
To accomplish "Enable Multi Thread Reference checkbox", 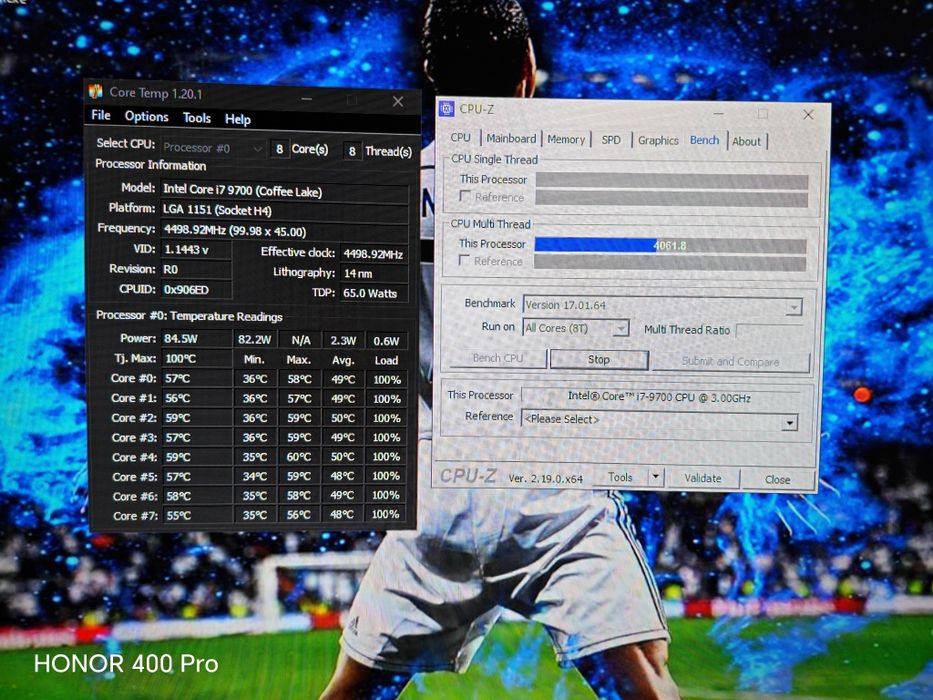I will tap(464, 260).
